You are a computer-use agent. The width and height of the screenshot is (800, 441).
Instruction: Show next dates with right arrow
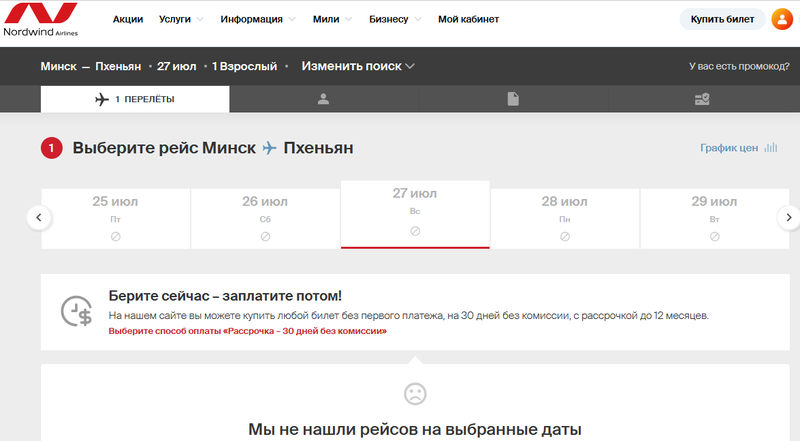[x=788, y=217]
